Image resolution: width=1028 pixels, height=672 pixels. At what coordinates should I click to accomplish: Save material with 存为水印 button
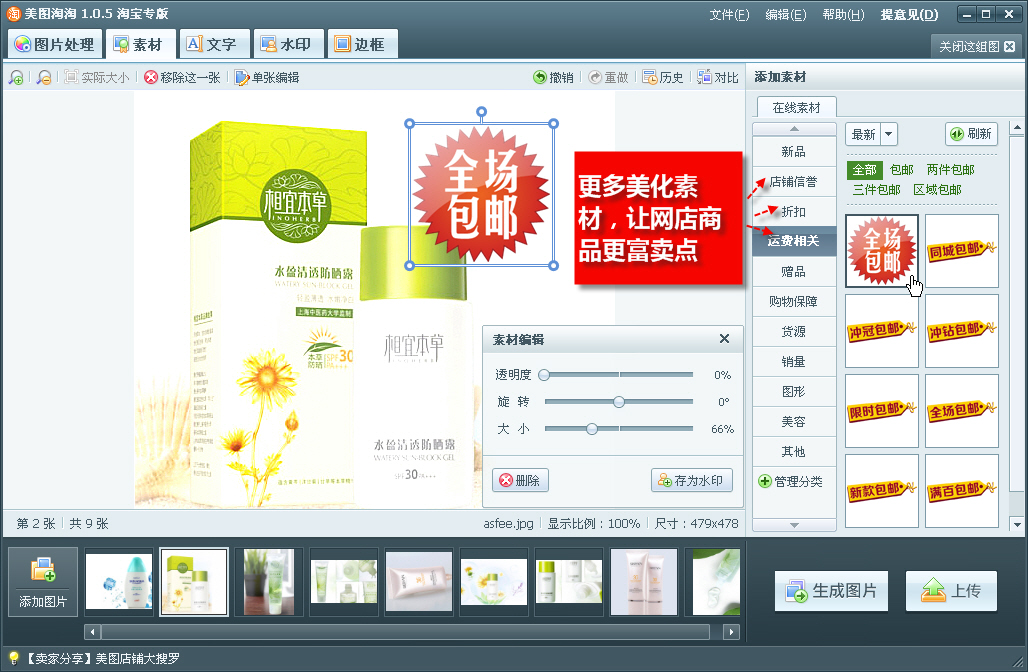pyautogui.click(x=692, y=481)
